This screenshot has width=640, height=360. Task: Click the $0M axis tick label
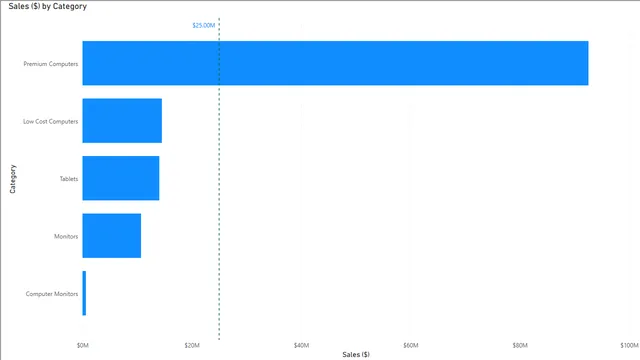82,345
